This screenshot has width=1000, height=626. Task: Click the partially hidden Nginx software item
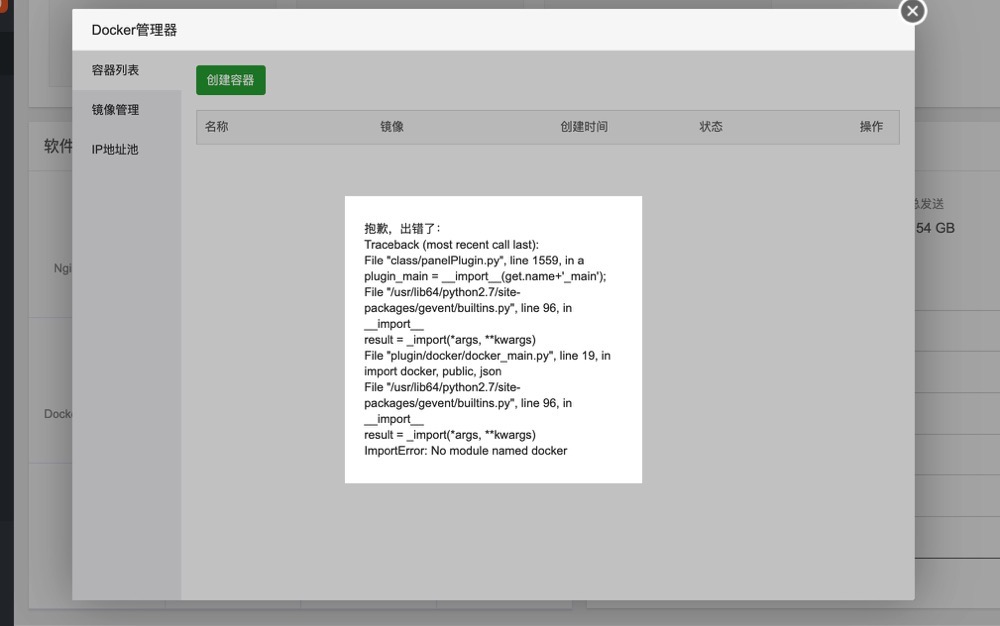coord(62,268)
